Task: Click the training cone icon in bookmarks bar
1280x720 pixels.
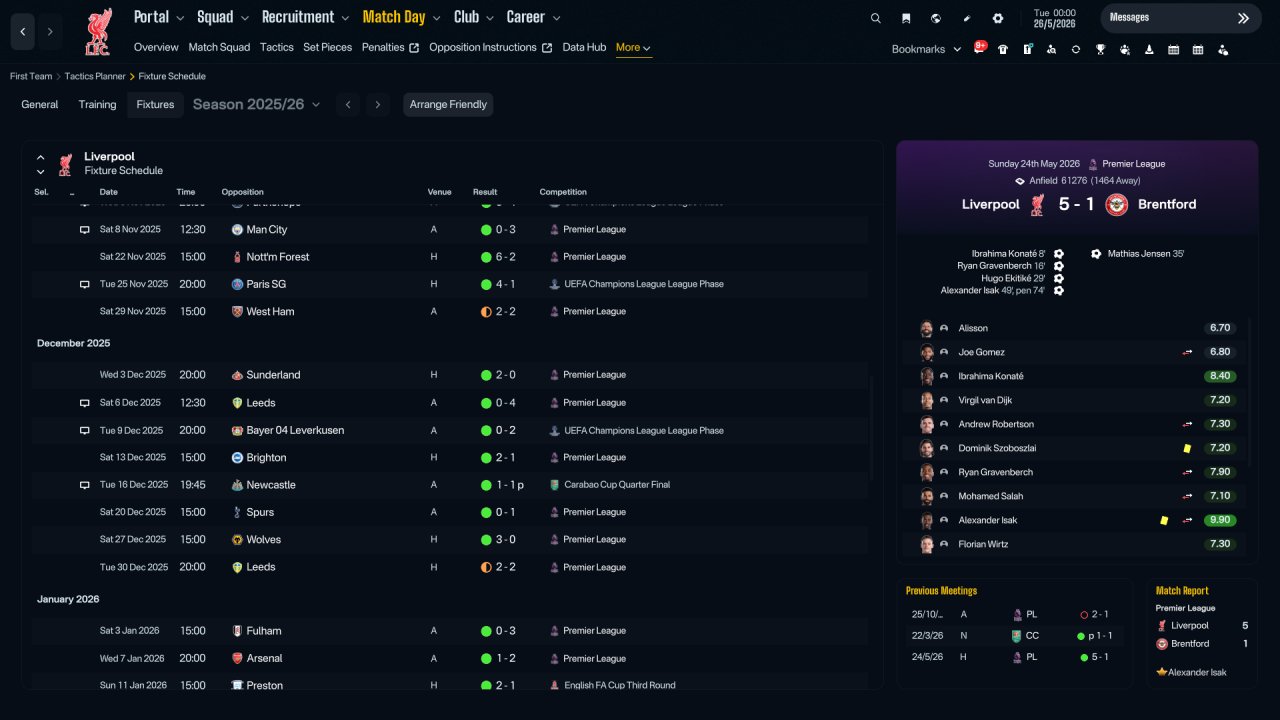Action: (1149, 49)
